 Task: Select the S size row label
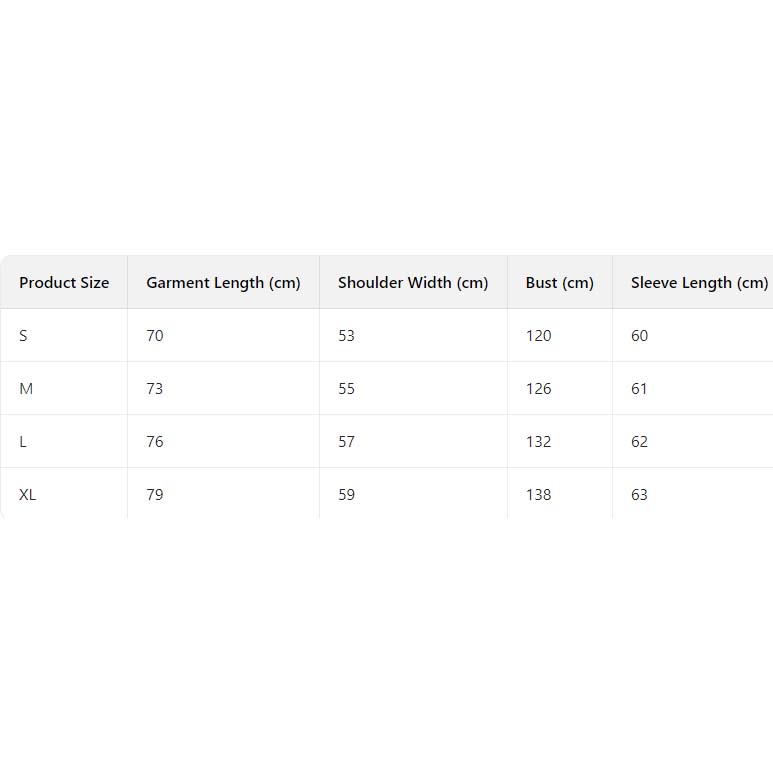point(23,336)
